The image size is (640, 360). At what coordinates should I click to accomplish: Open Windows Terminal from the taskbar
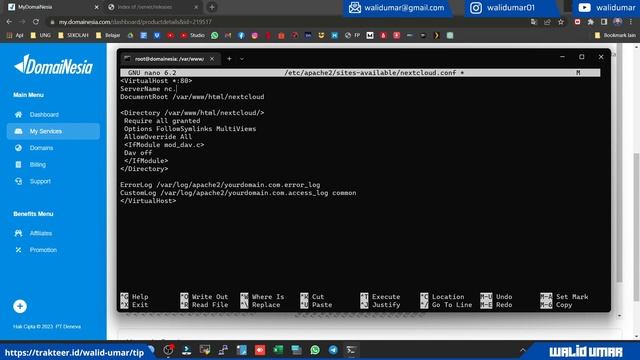click(351, 350)
